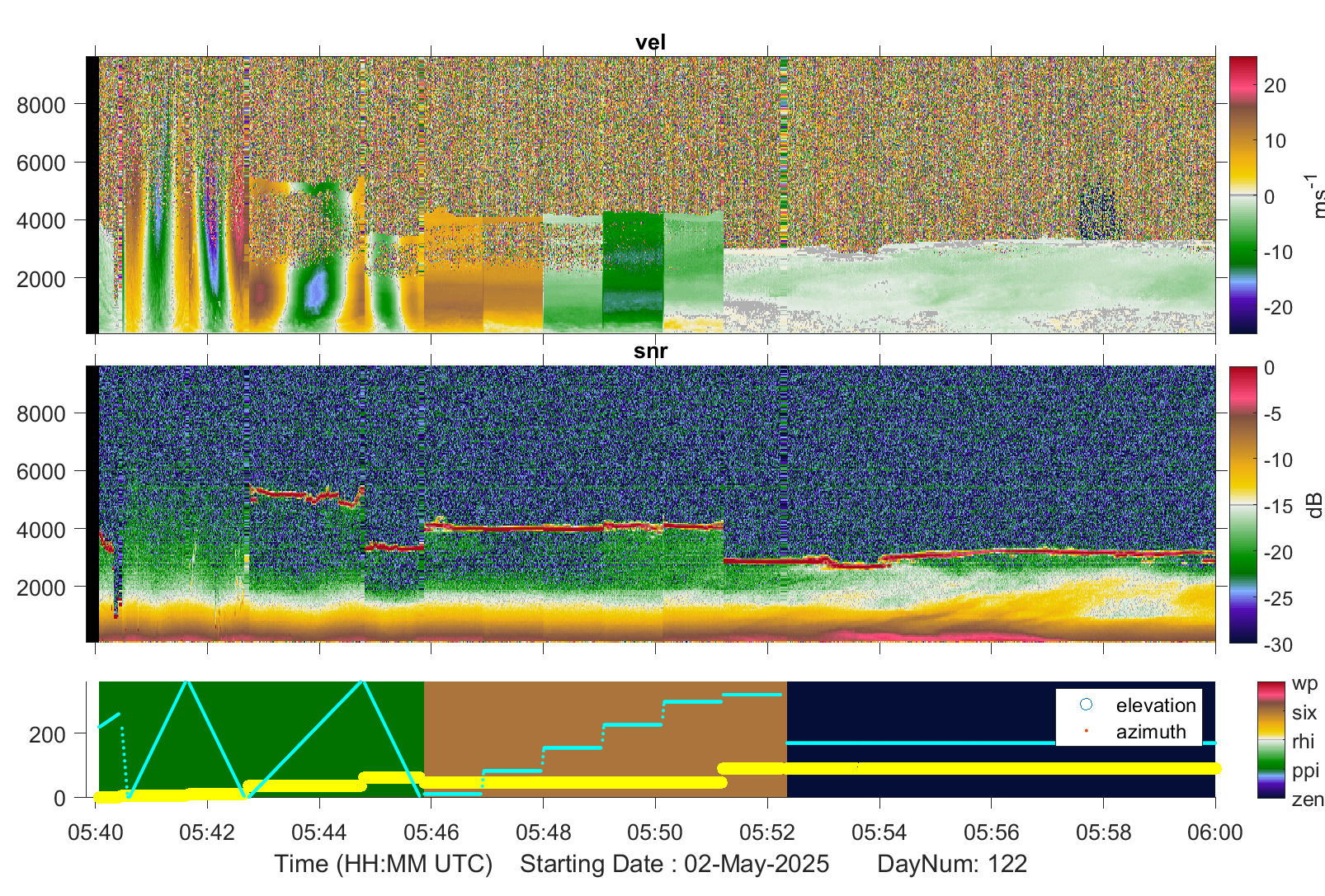Select the 6000 tick on snr y-axis
Image resolution: width=1325 pixels, height=896 pixels.
tap(41, 471)
